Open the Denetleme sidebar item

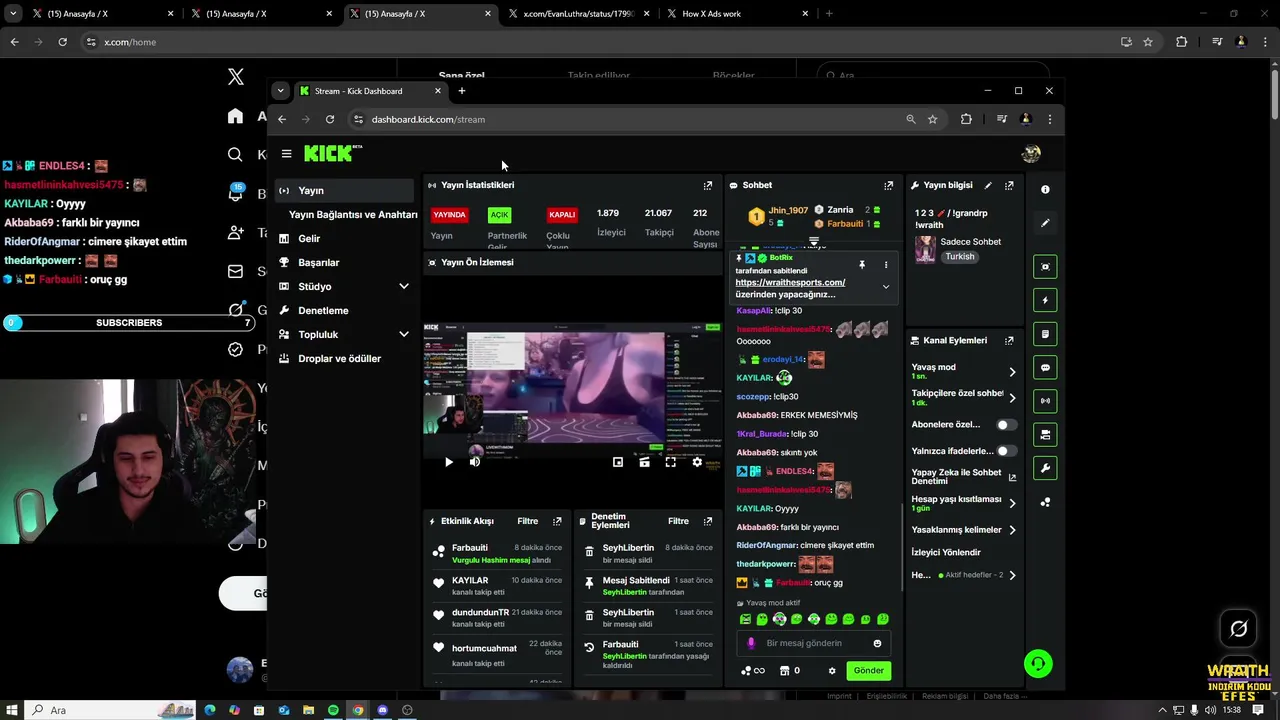point(323,310)
